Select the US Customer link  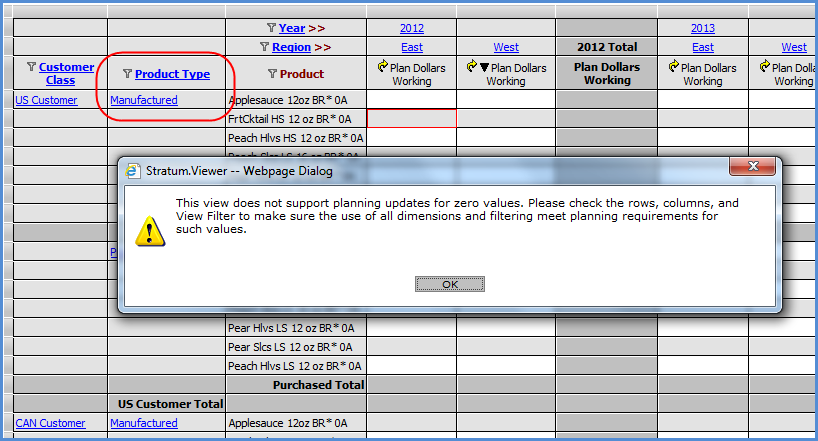pyautogui.click(x=47, y=100)
